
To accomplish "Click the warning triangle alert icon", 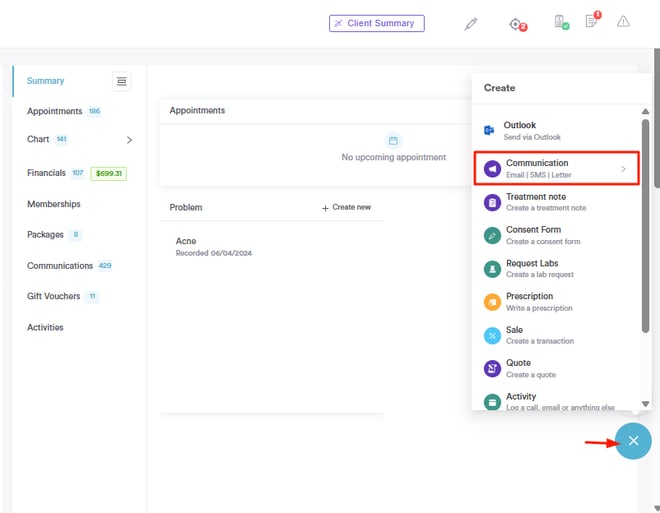I will tap(623, 21).
